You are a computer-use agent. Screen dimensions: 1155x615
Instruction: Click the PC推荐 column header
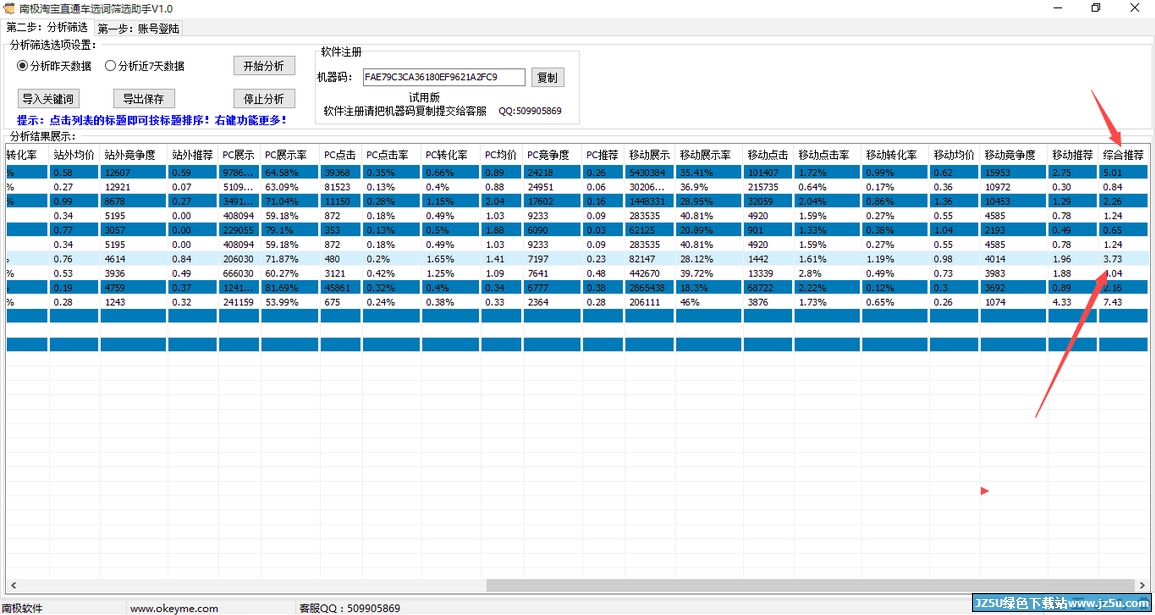tap(603, 155)
